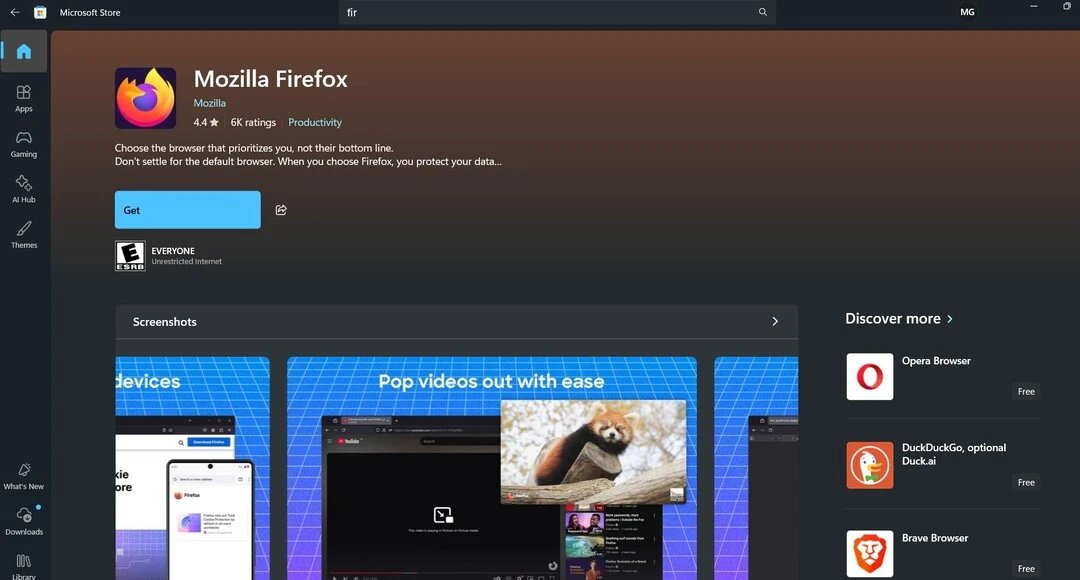Click the Firefox description text
This screenshot has width=1080, height=580.
coord(308,155)
